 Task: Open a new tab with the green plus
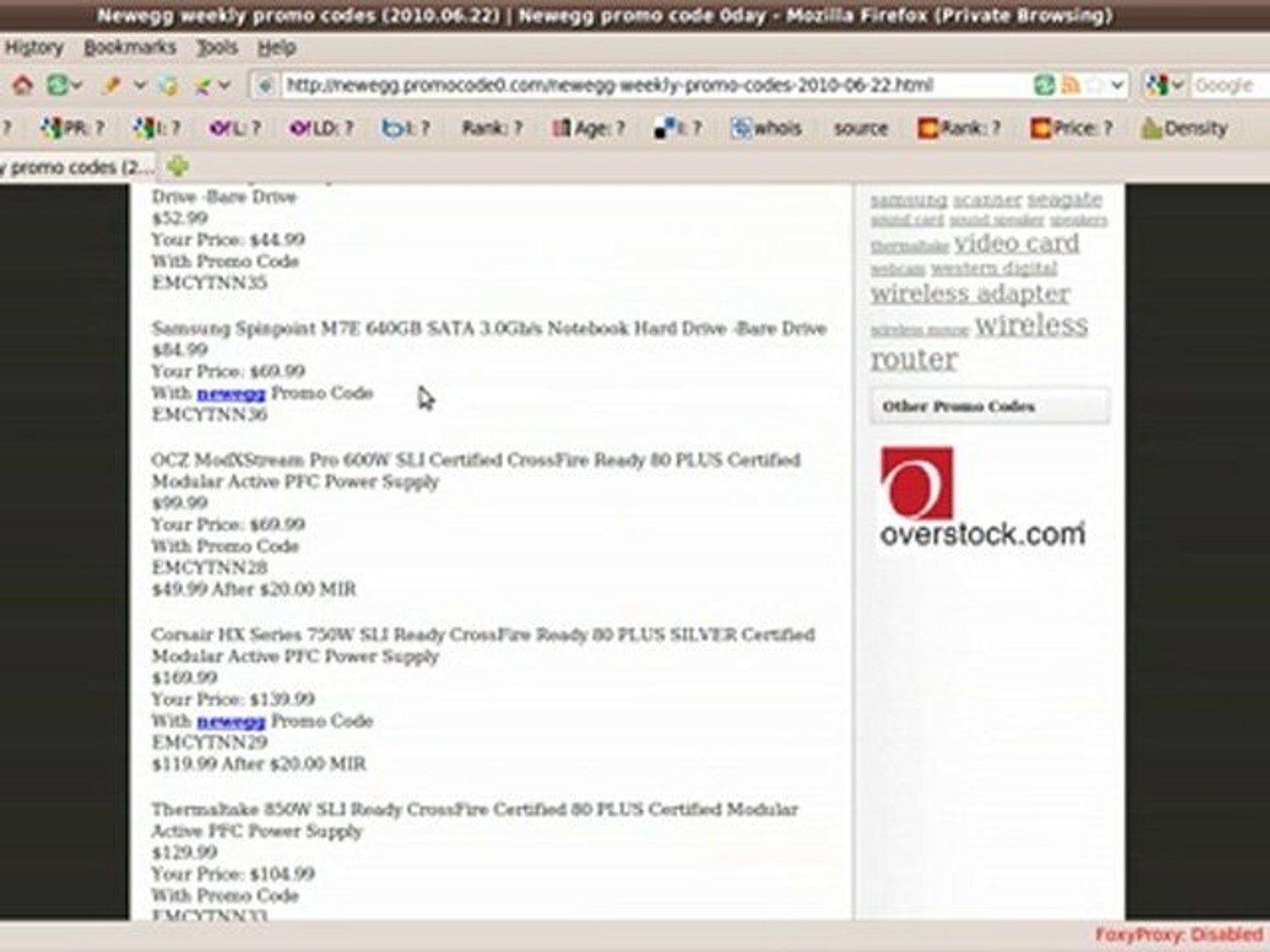pos(177,166)
